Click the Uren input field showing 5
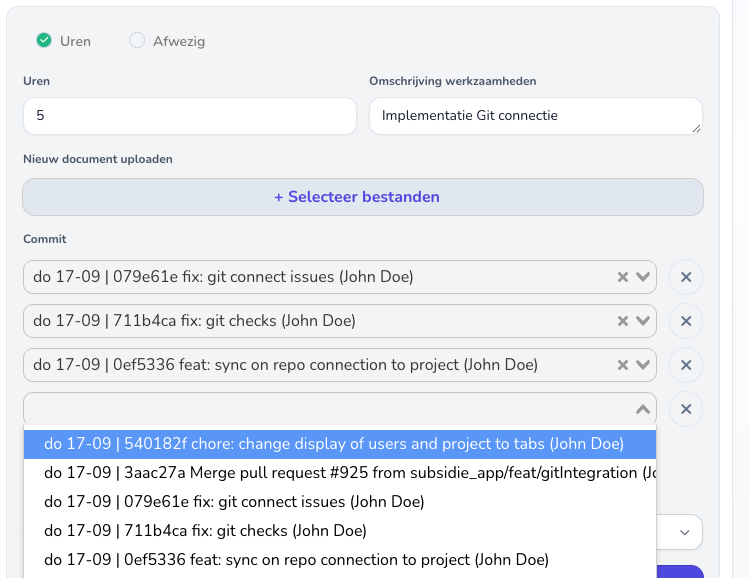This screenshot has width=749, height=578. coord(190,116)
